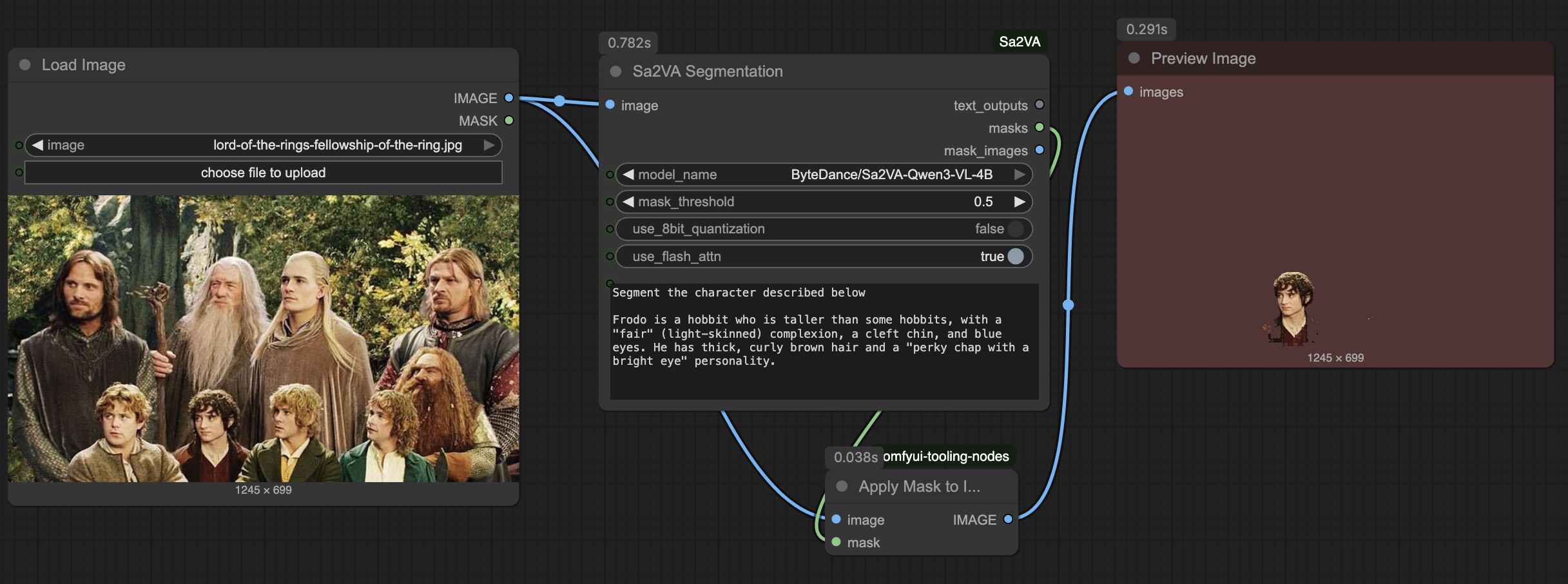
Task: Collapse the Load Image node via its title dot
Action: [x=25, y=64]
